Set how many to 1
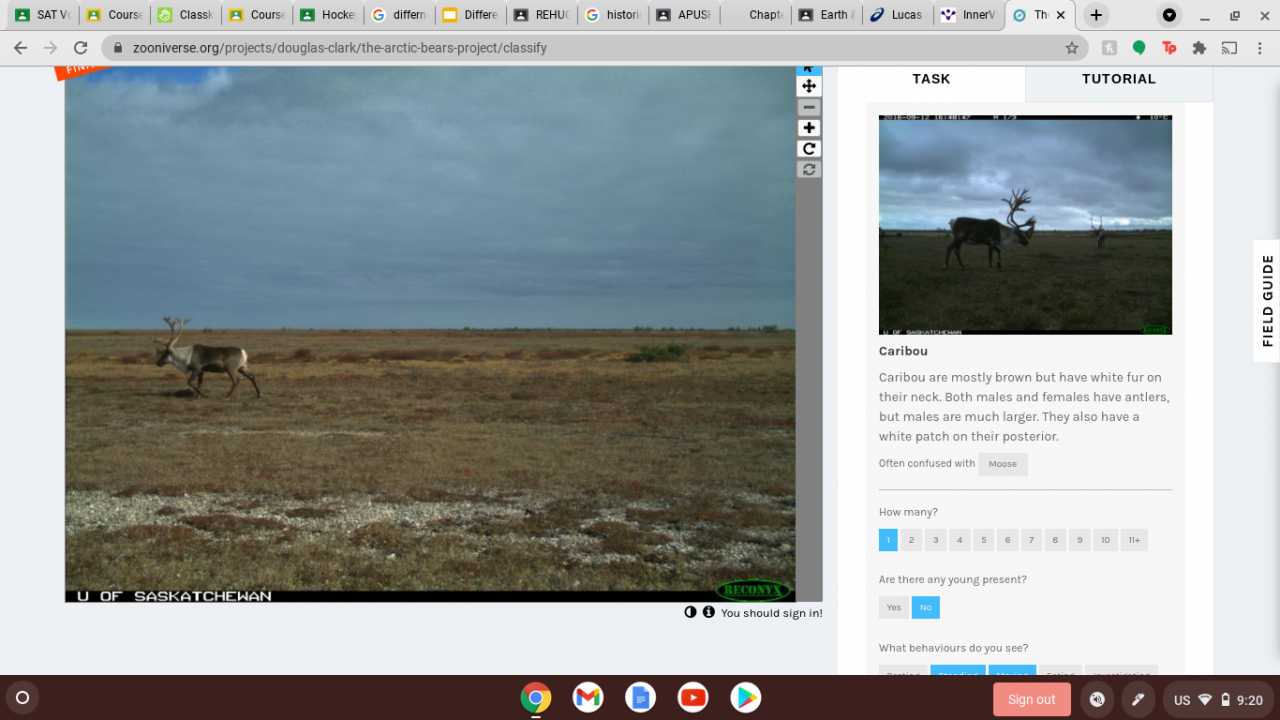 [888, 540]
